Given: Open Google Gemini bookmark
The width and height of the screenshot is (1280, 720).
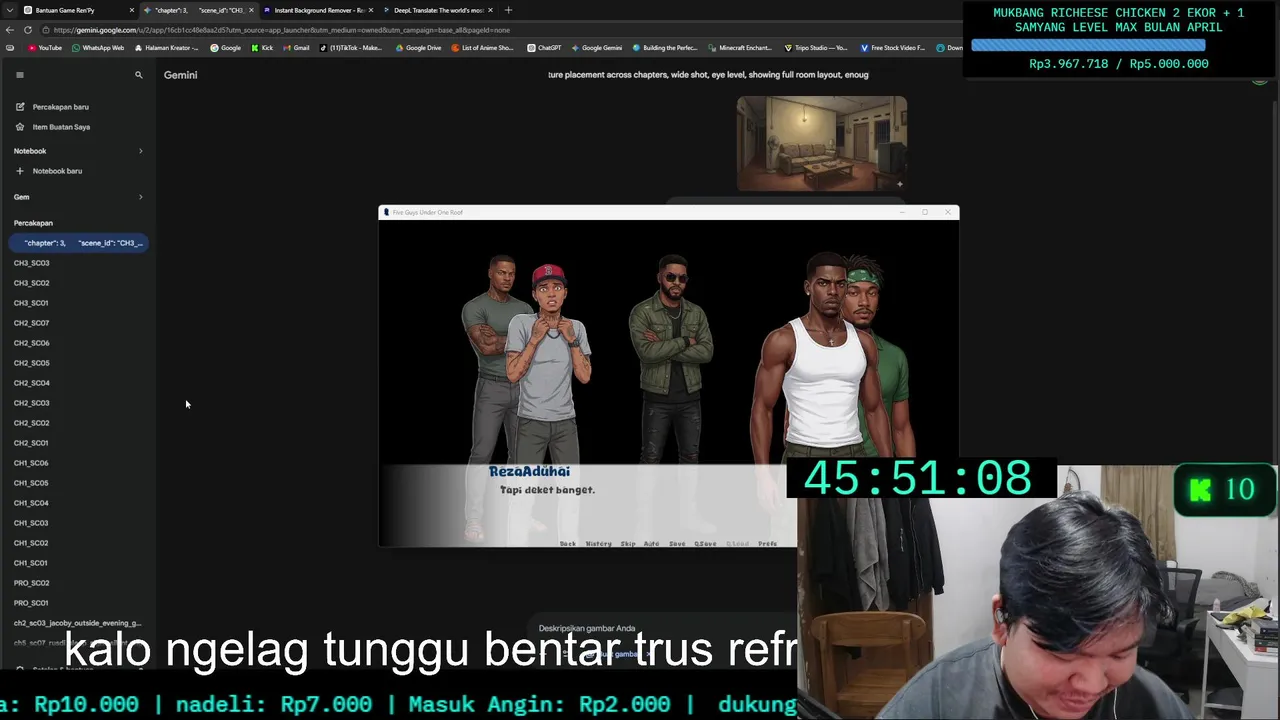Looking at the screenshot, I should pos(596,48).
